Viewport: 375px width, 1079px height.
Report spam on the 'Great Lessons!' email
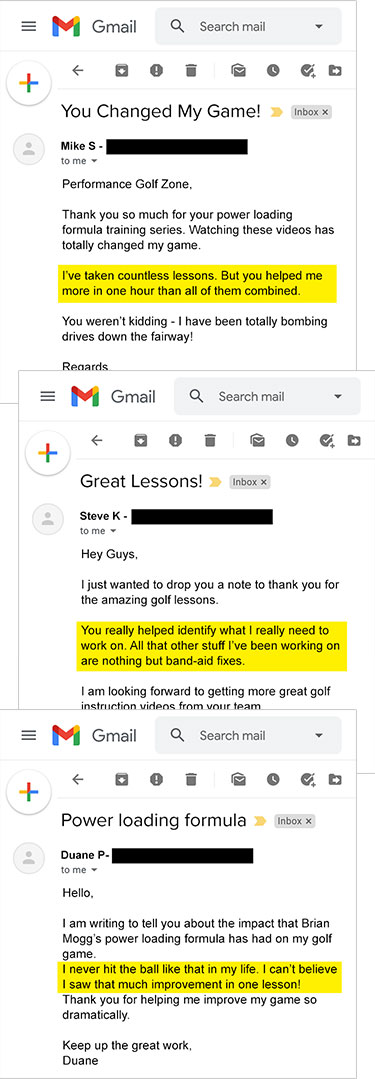175,440
